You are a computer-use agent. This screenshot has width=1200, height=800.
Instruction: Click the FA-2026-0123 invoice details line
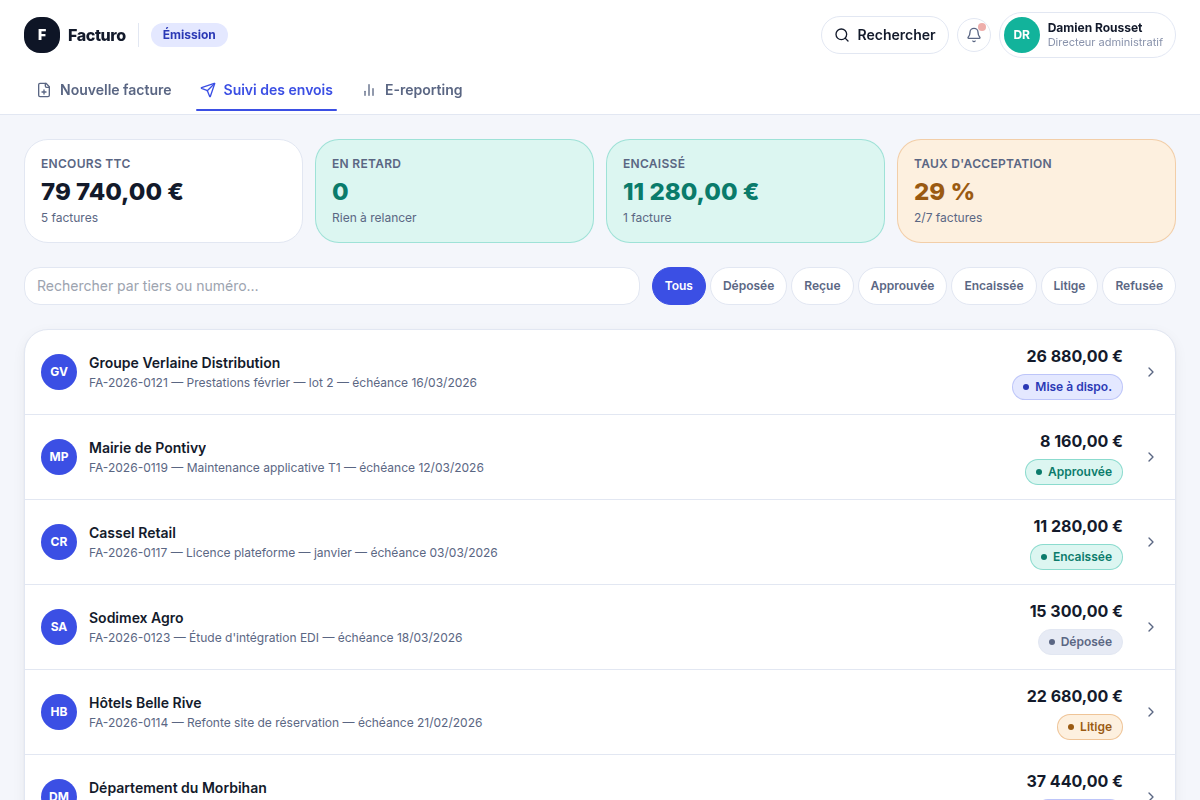pos(276,638)
